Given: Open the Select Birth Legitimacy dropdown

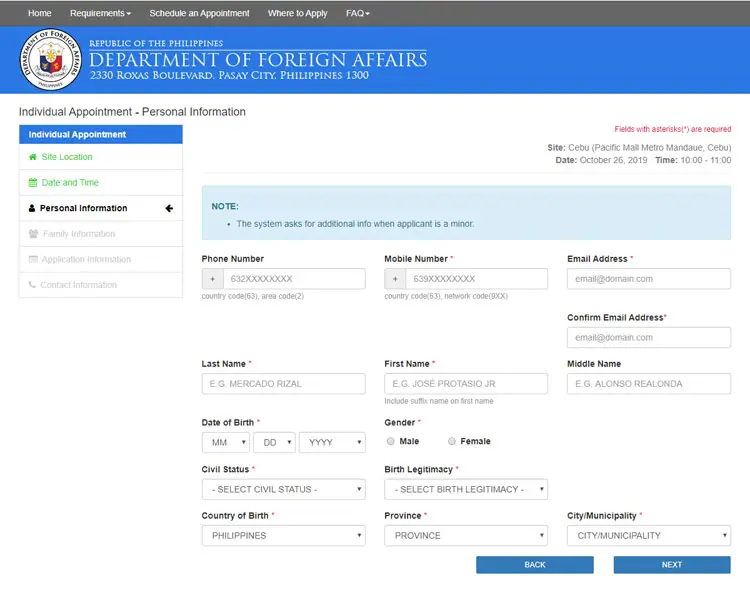Looking at the screenshot, I should (x=466, y=489).
